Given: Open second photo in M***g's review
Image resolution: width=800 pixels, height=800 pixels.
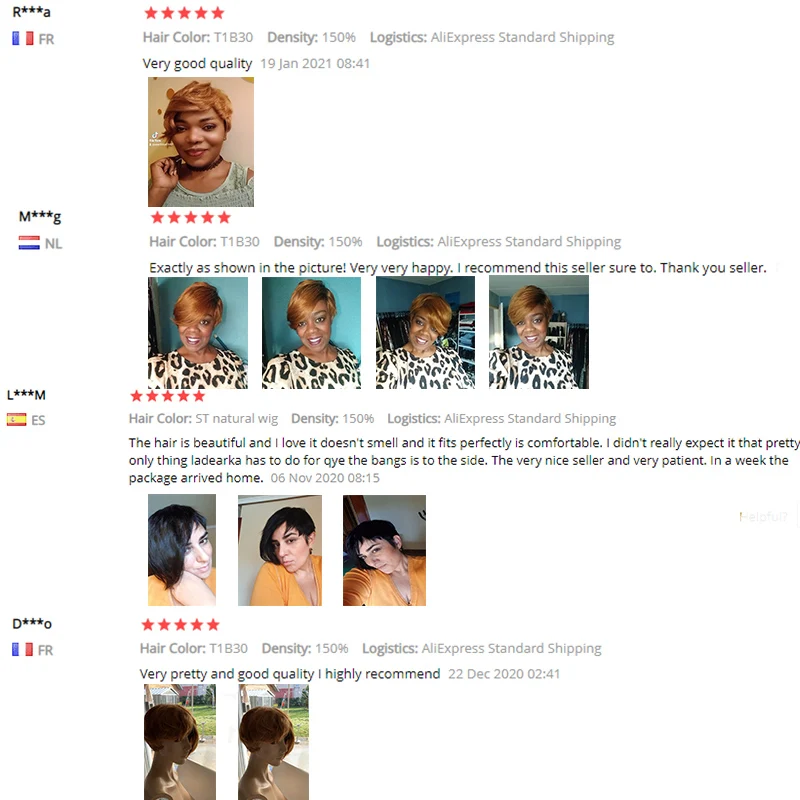Looking at the screenshot, I should [x=311, y=333].
